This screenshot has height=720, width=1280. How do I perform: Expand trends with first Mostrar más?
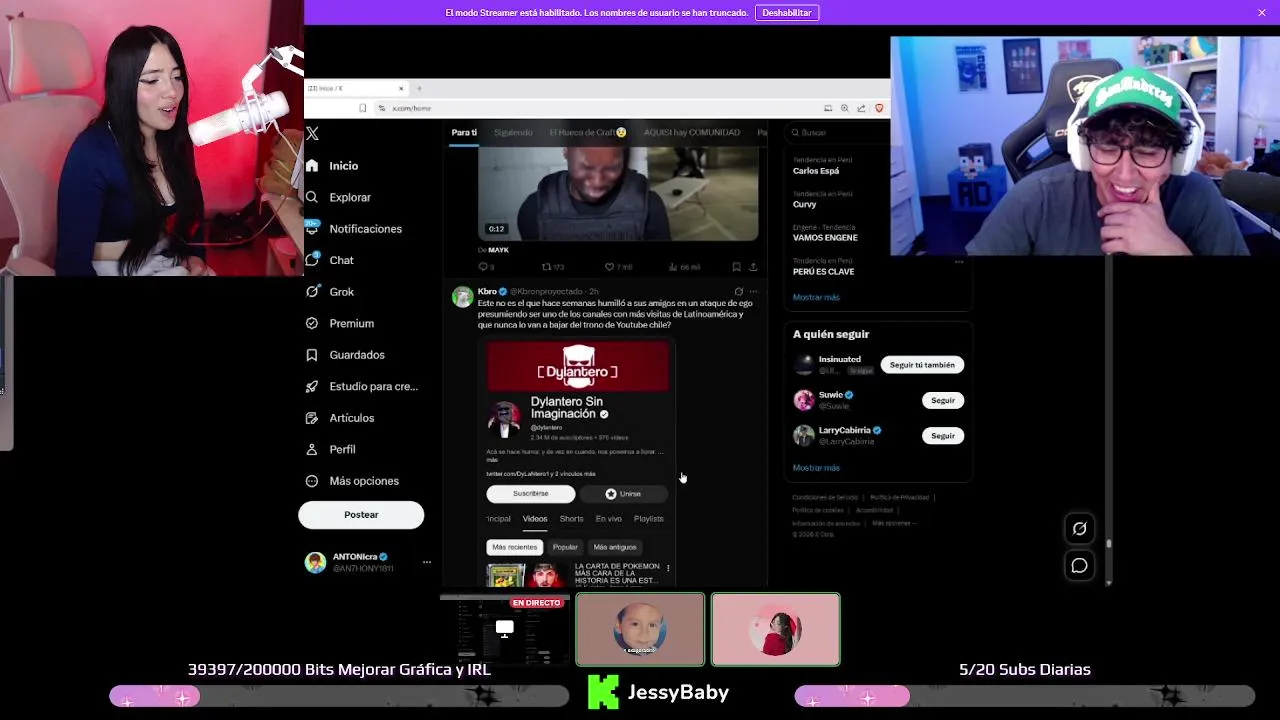pyautogui.click(x=816, y=297)
